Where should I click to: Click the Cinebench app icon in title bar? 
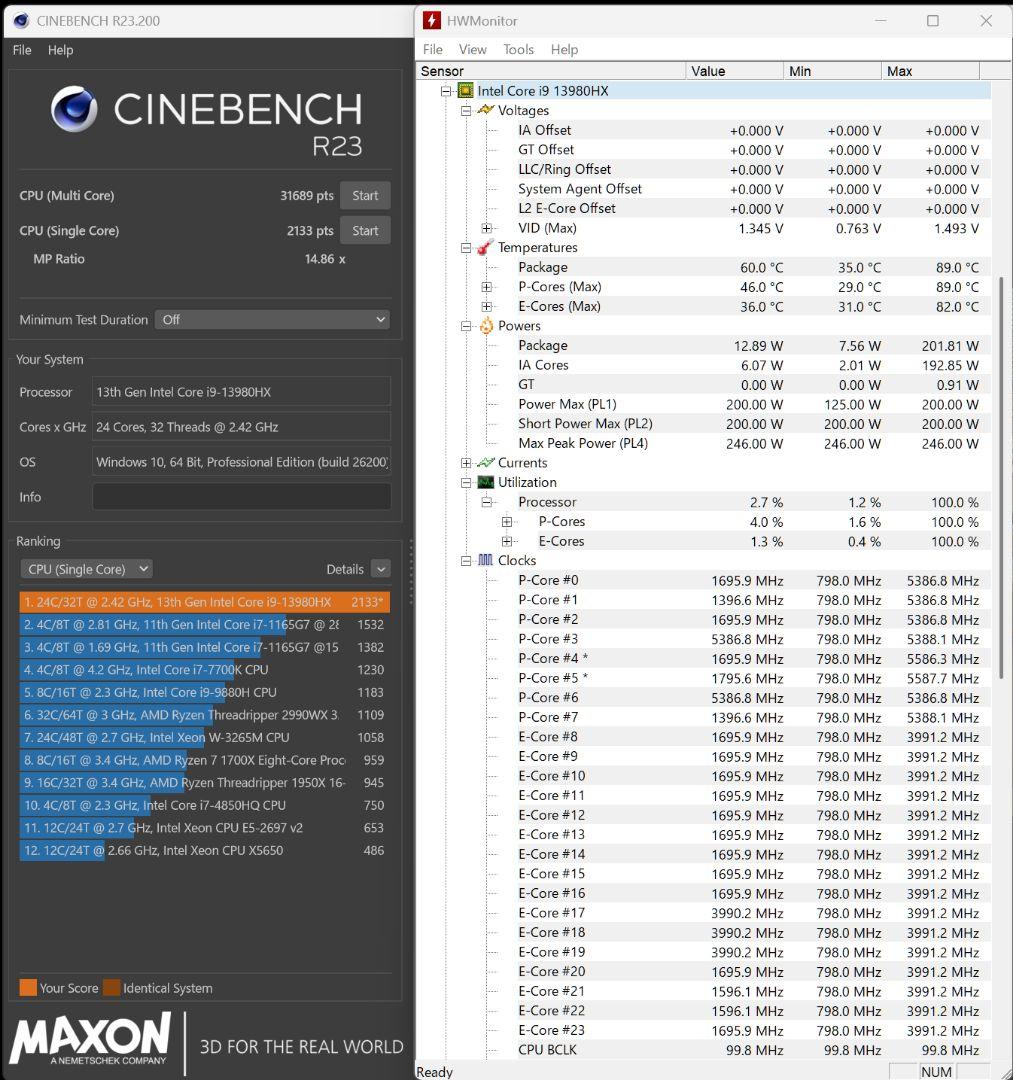tap(21, 21)
